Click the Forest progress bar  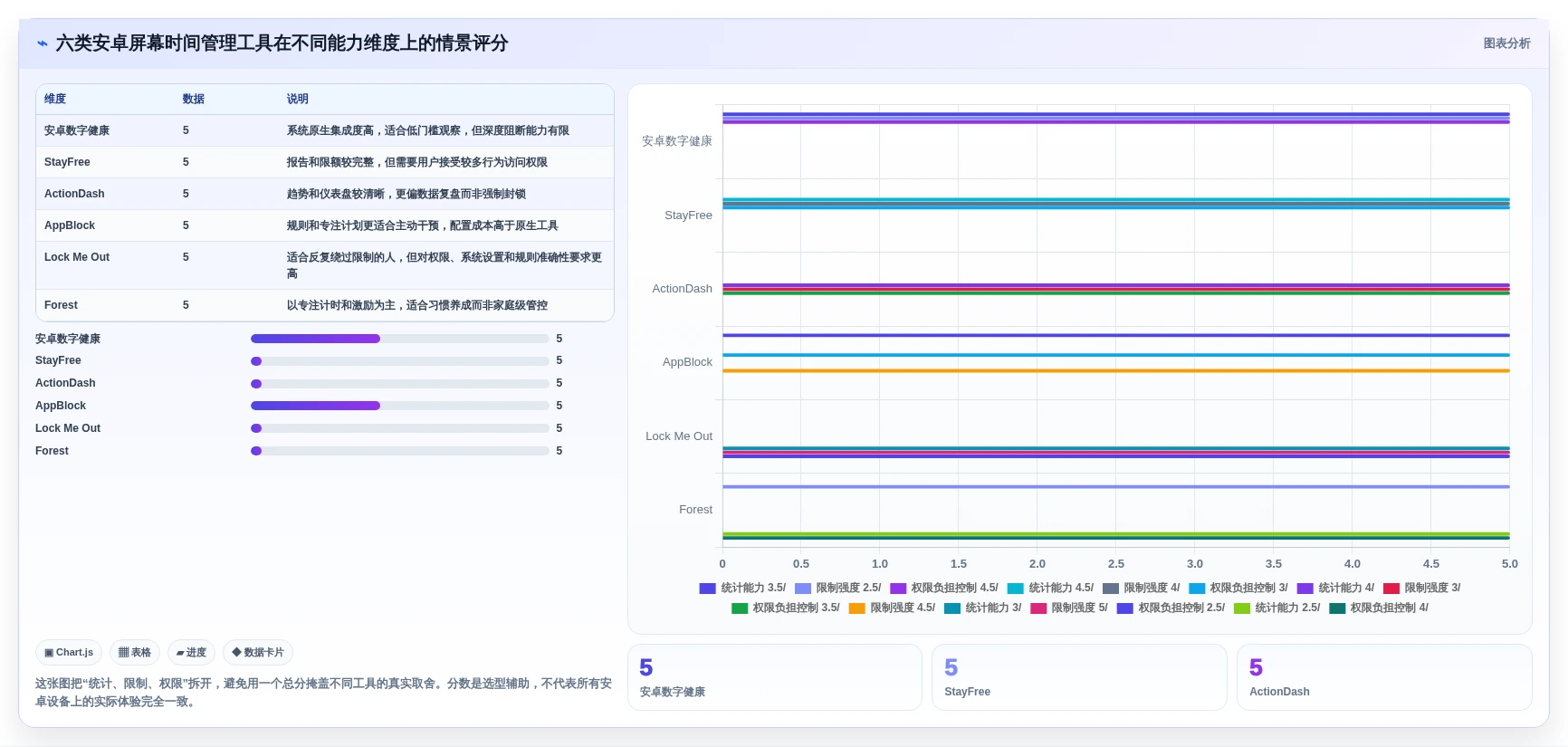(x=400, y=451)
